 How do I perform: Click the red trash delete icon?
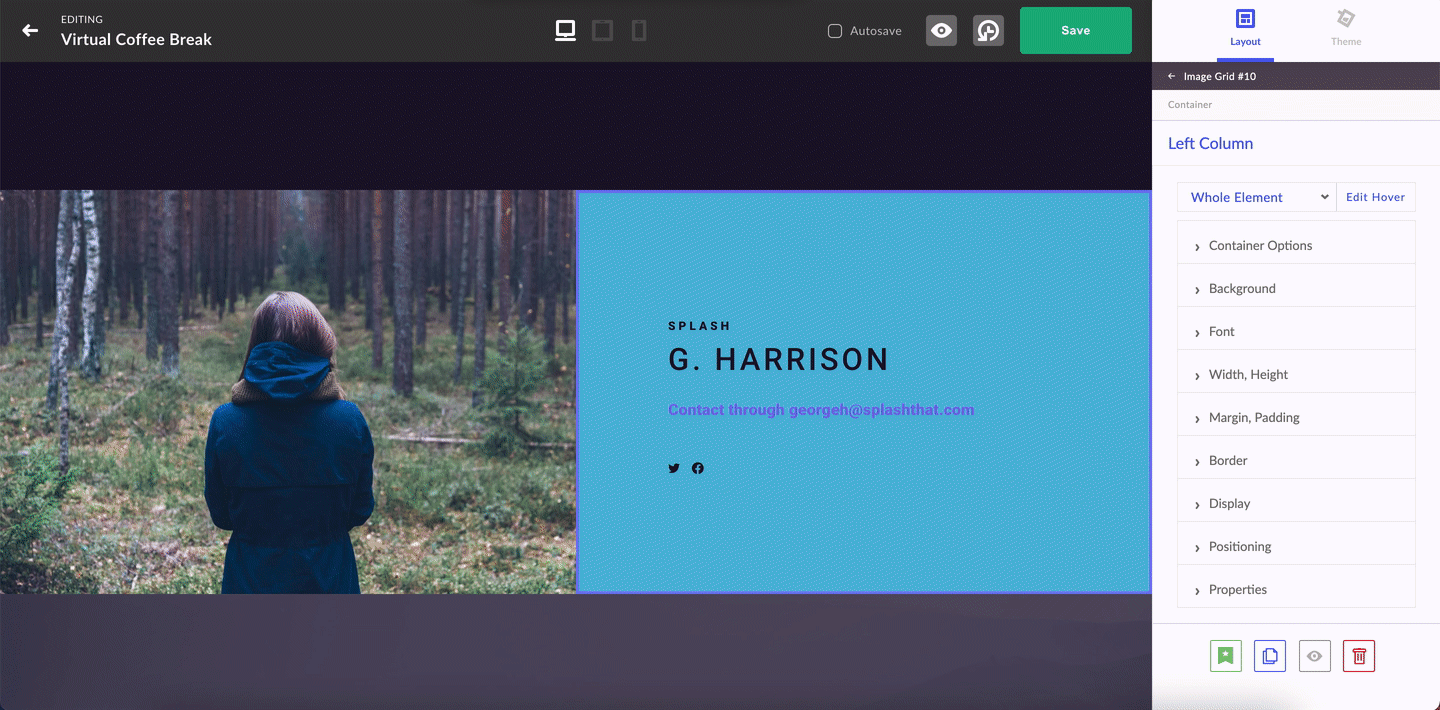pos(1359,656)
